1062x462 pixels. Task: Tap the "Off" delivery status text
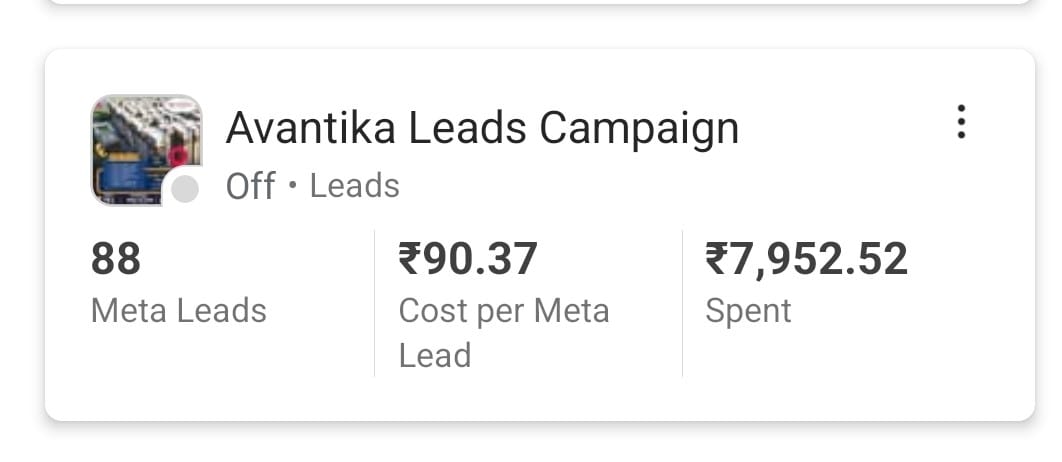pos(251,186)
